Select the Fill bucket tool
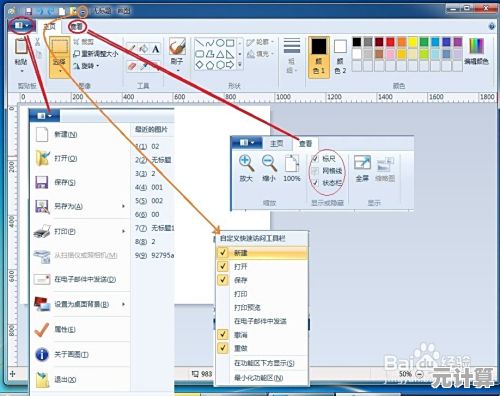 coord(144,49)
